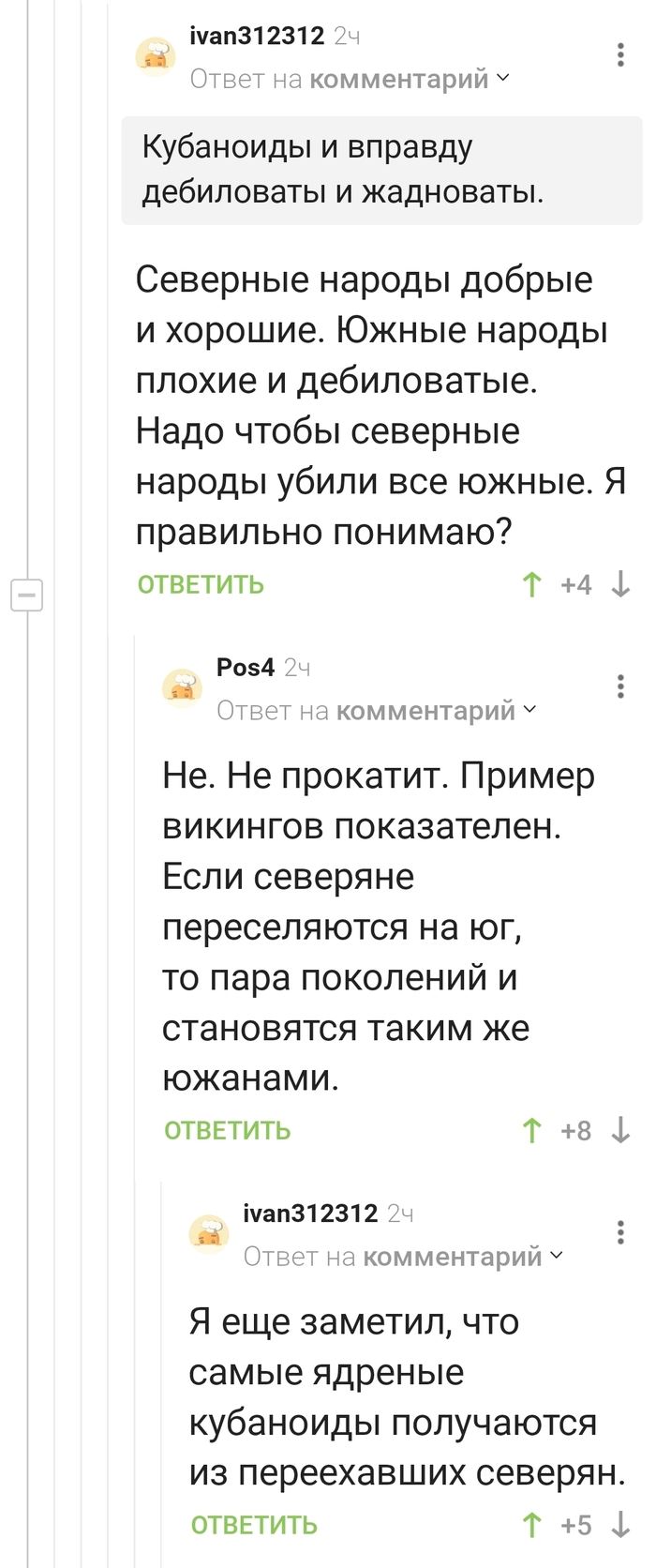The width and height of the screenshot is (656, 1568).
Task: Click ОТВЕТИТЬ under the first comment
Action: (x=201, y=584)
